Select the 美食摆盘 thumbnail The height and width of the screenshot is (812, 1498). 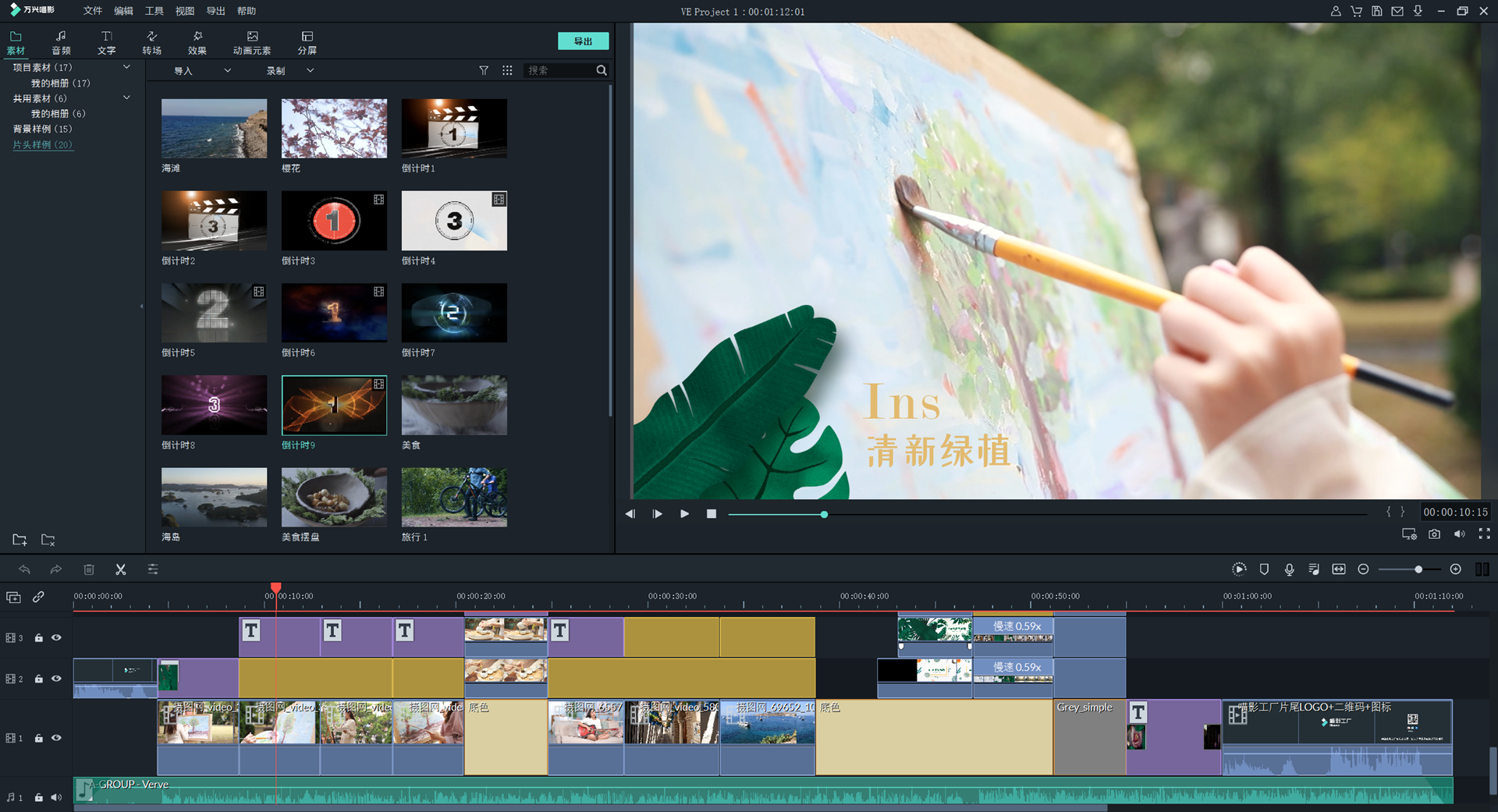click(334, 498)
